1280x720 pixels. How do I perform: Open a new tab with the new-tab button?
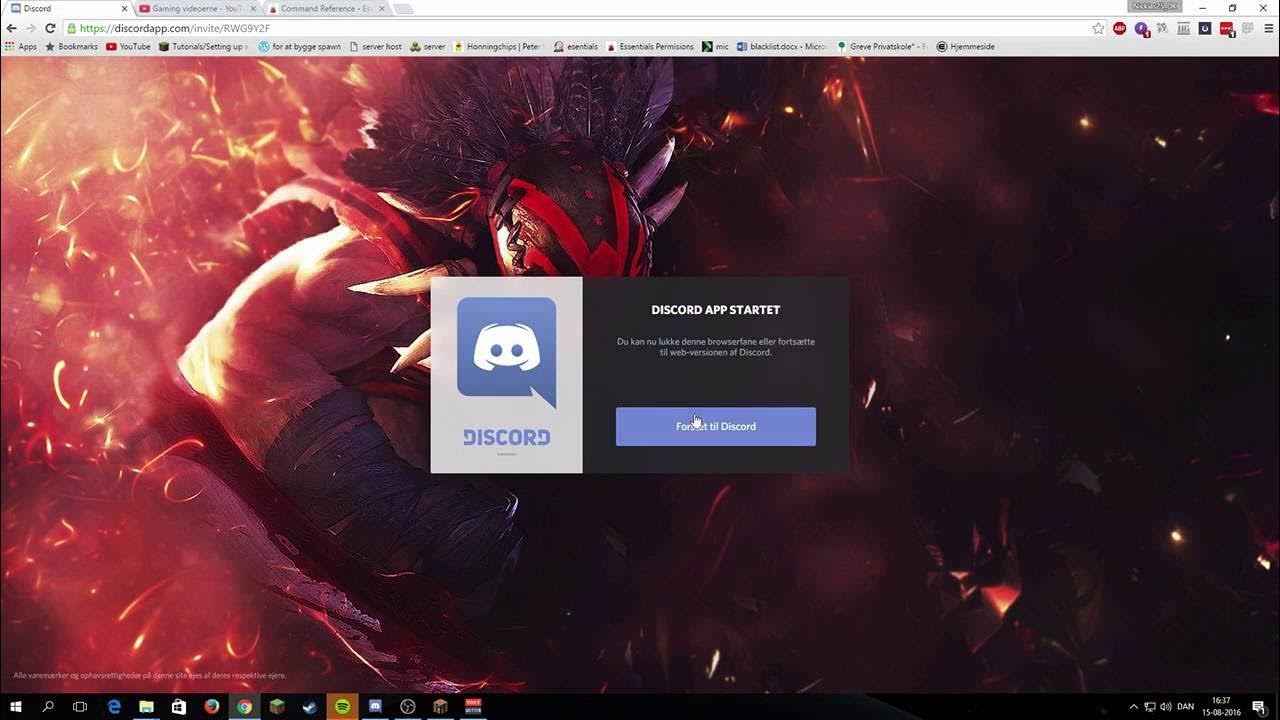(404, 9)
